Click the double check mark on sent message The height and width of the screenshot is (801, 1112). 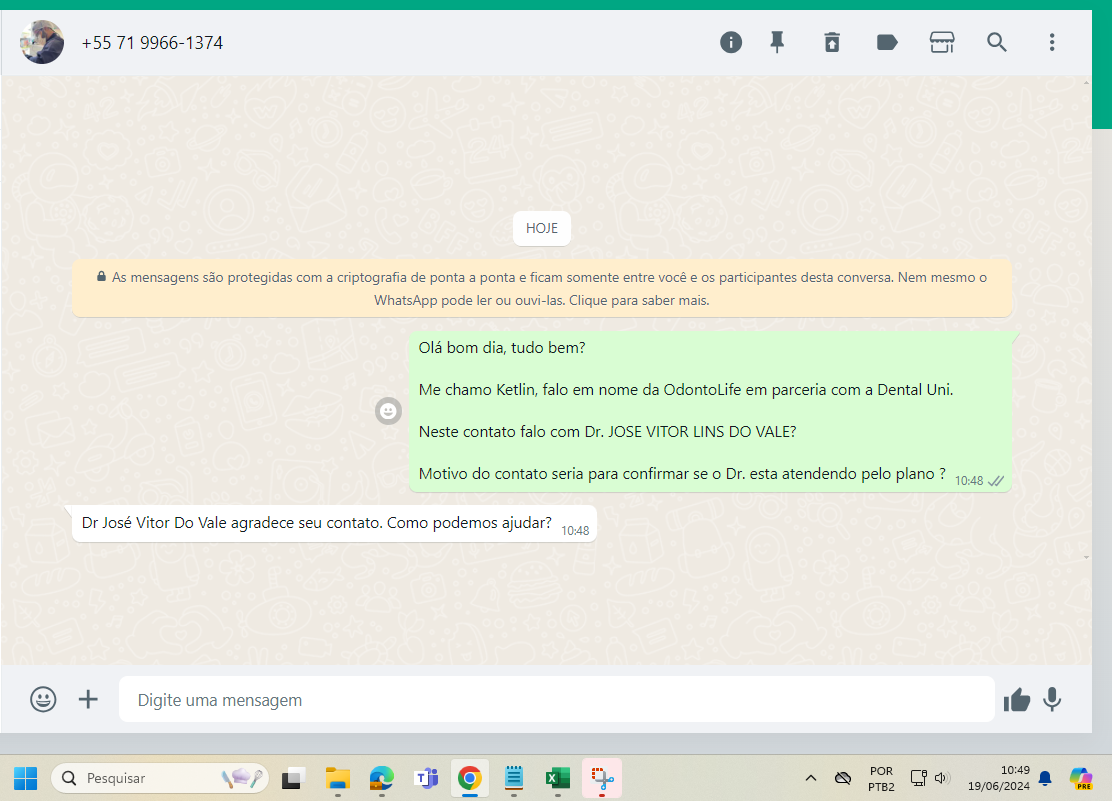tap(996, 481)
